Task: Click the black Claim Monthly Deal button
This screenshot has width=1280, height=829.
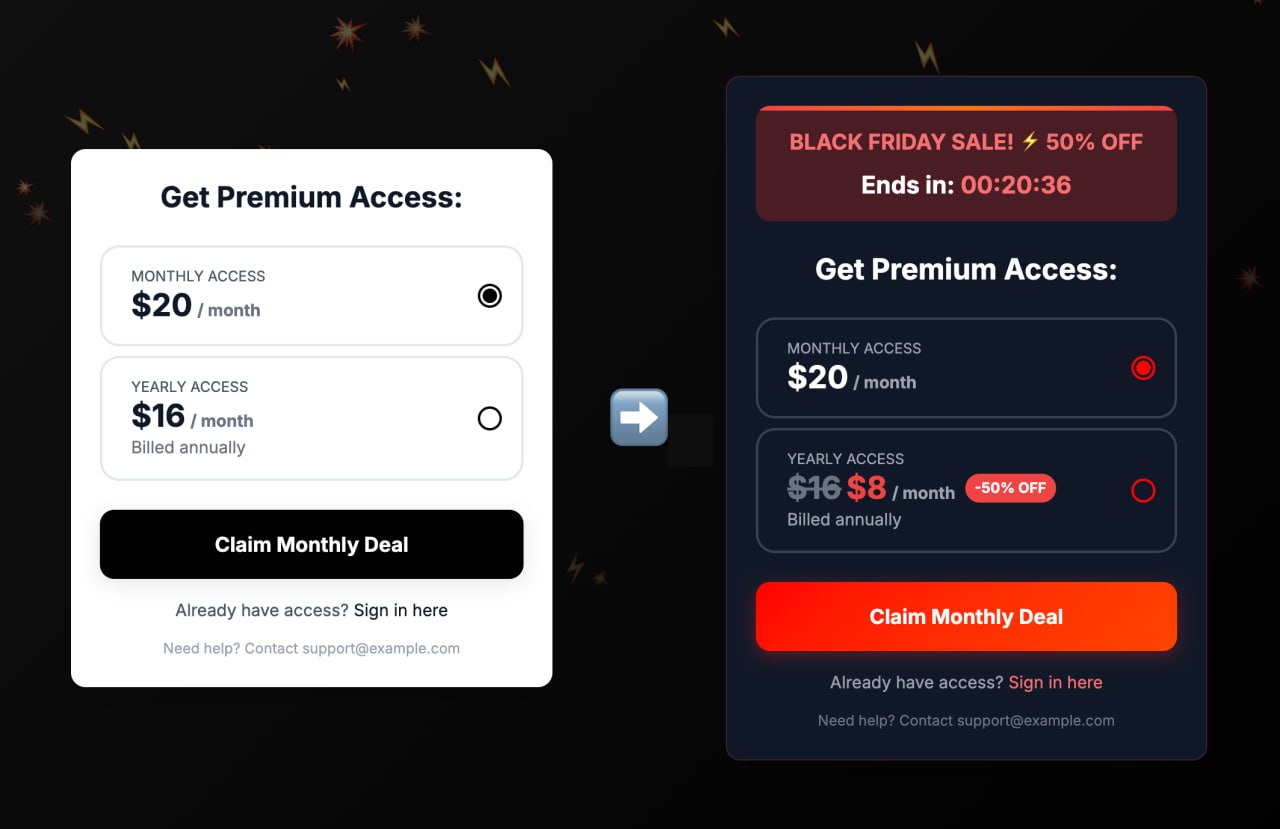Action: click(x=311, y=544)
